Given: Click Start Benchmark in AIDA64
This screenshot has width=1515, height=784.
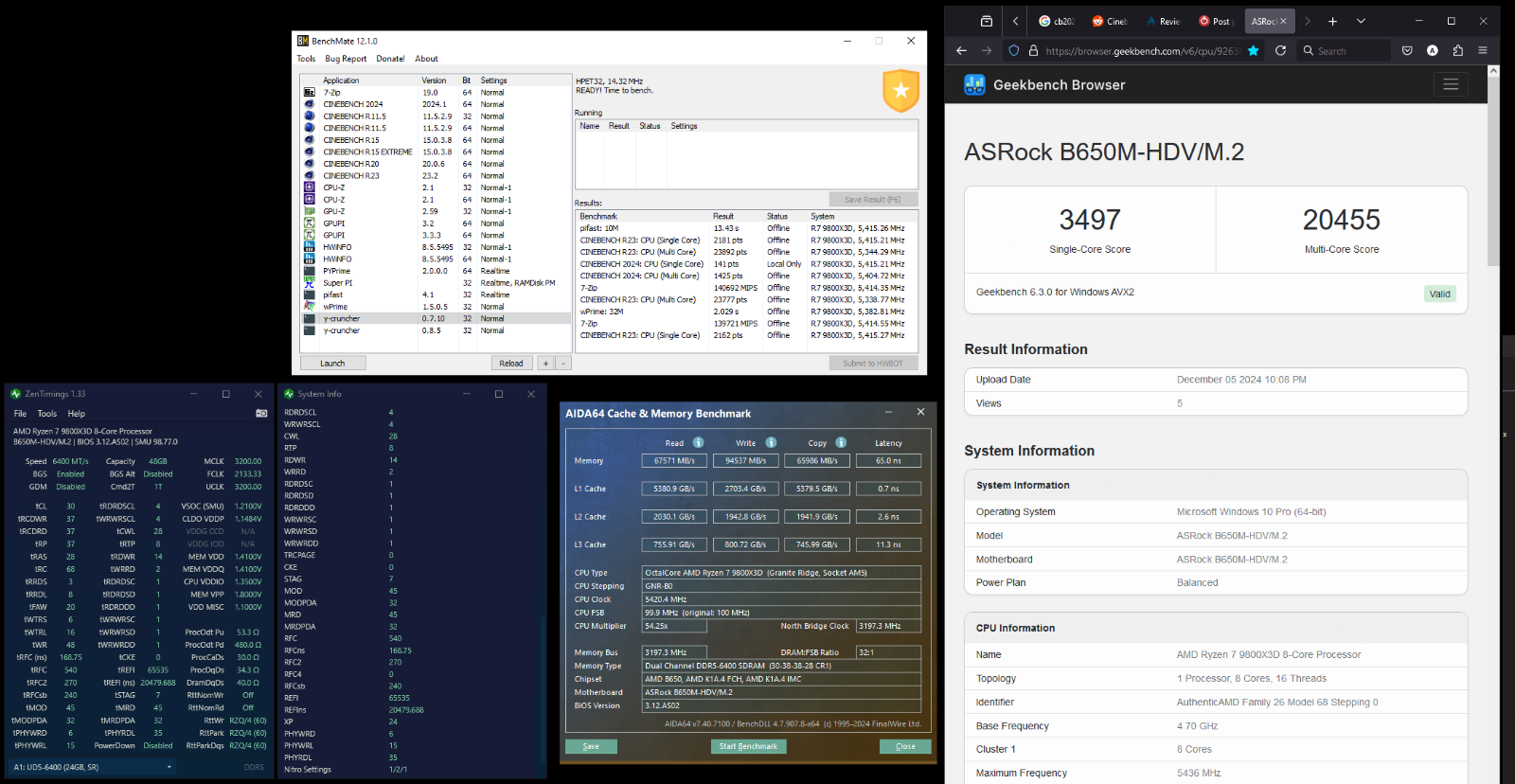Looking at the screenshot, I should click(x=748, y=746).
